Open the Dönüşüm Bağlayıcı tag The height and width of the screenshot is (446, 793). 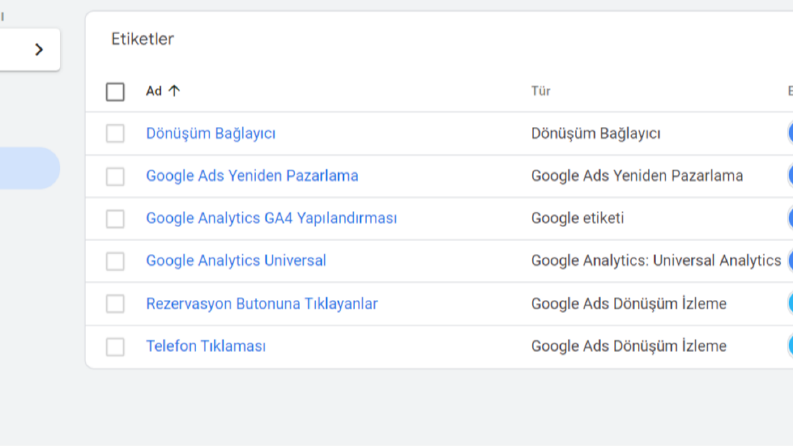coord(211,133)
